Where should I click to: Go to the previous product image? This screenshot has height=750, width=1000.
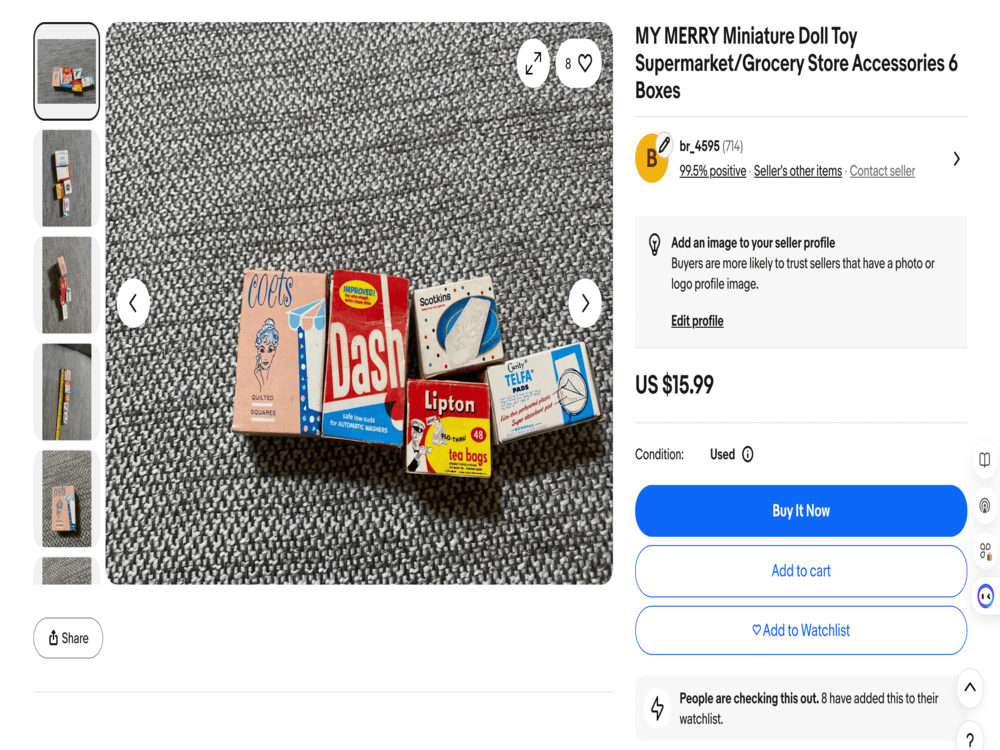tap(133, 303)
